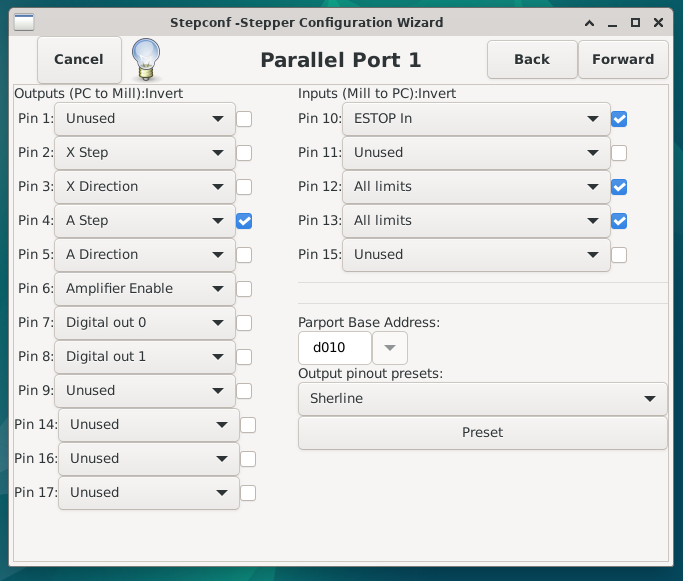Toggle the invert checkbox for Pin 4
Screen dimensions: 683x581
click(x=244, y=221)
